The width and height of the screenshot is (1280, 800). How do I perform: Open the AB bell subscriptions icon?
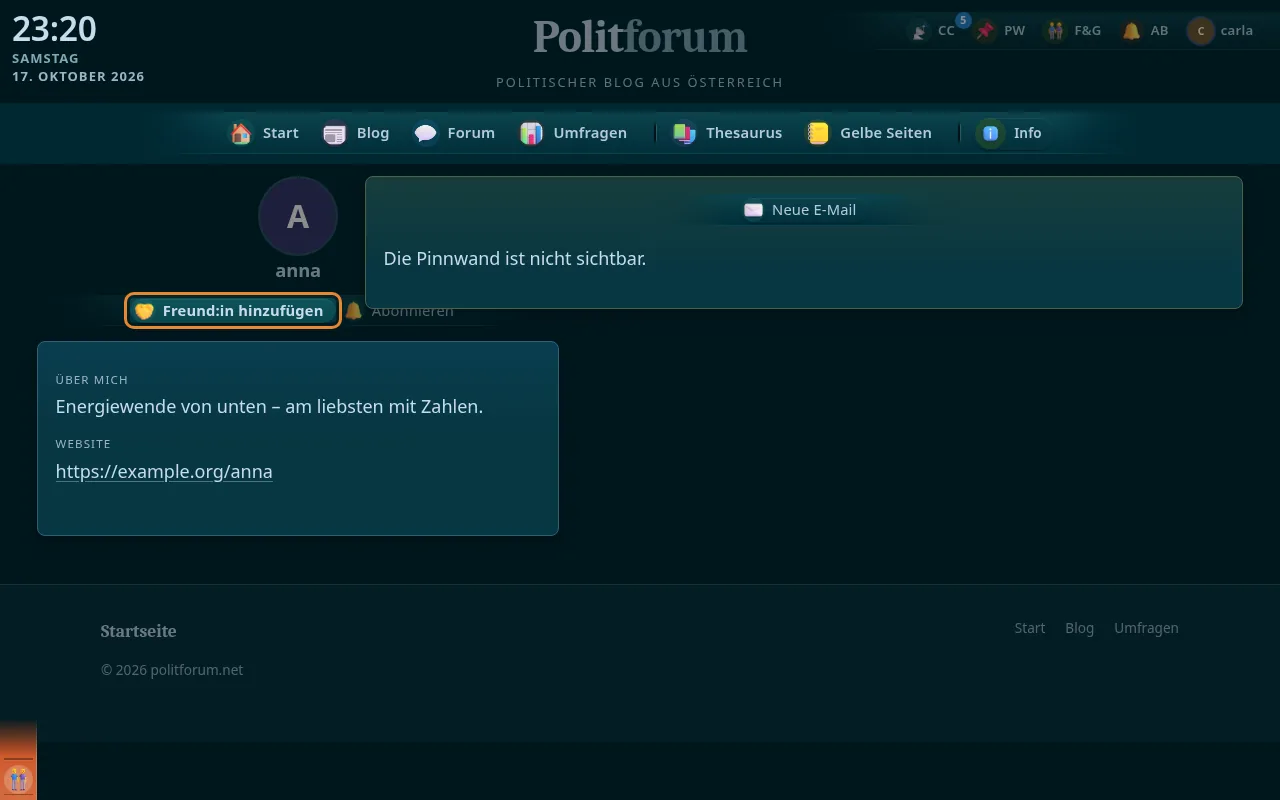tap(1131, 31)
